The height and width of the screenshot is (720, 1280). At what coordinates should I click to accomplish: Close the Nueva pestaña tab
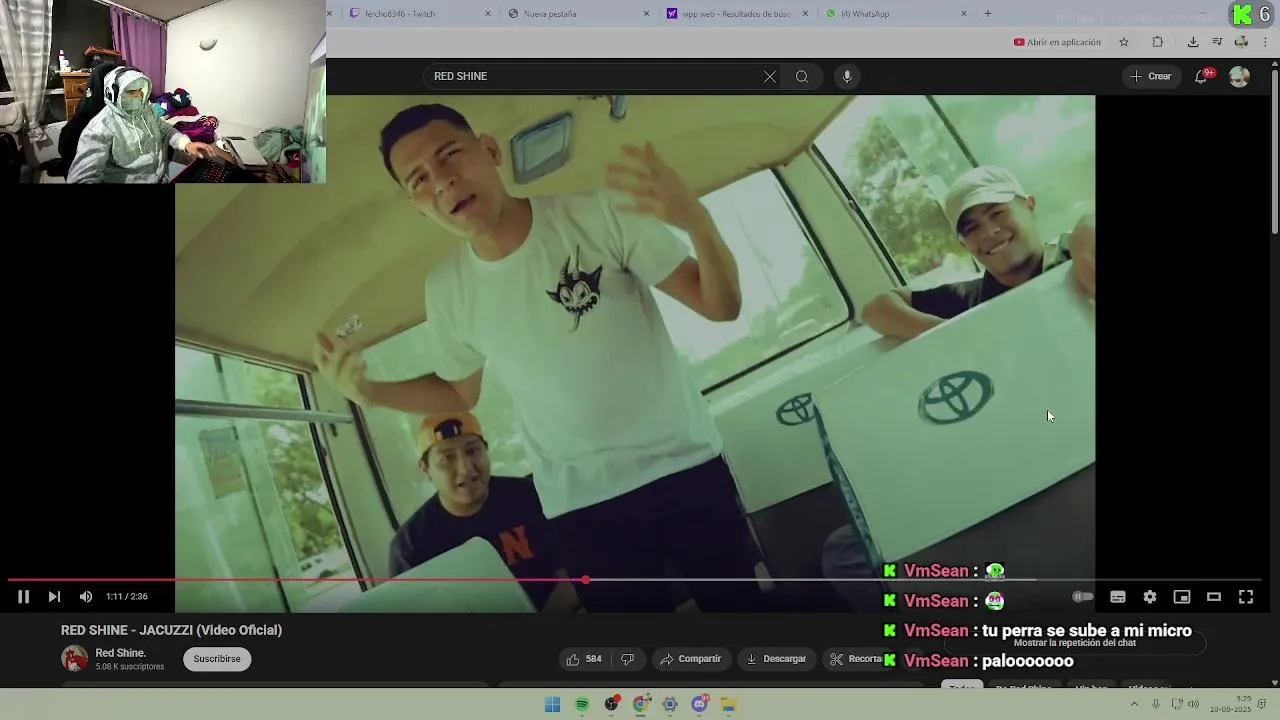(646, 14)
